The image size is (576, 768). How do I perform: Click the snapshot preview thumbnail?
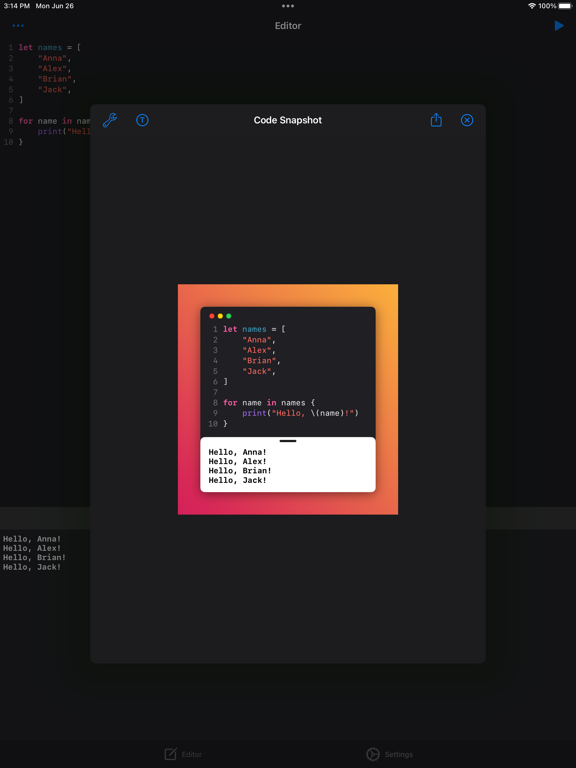coord(288,399)
